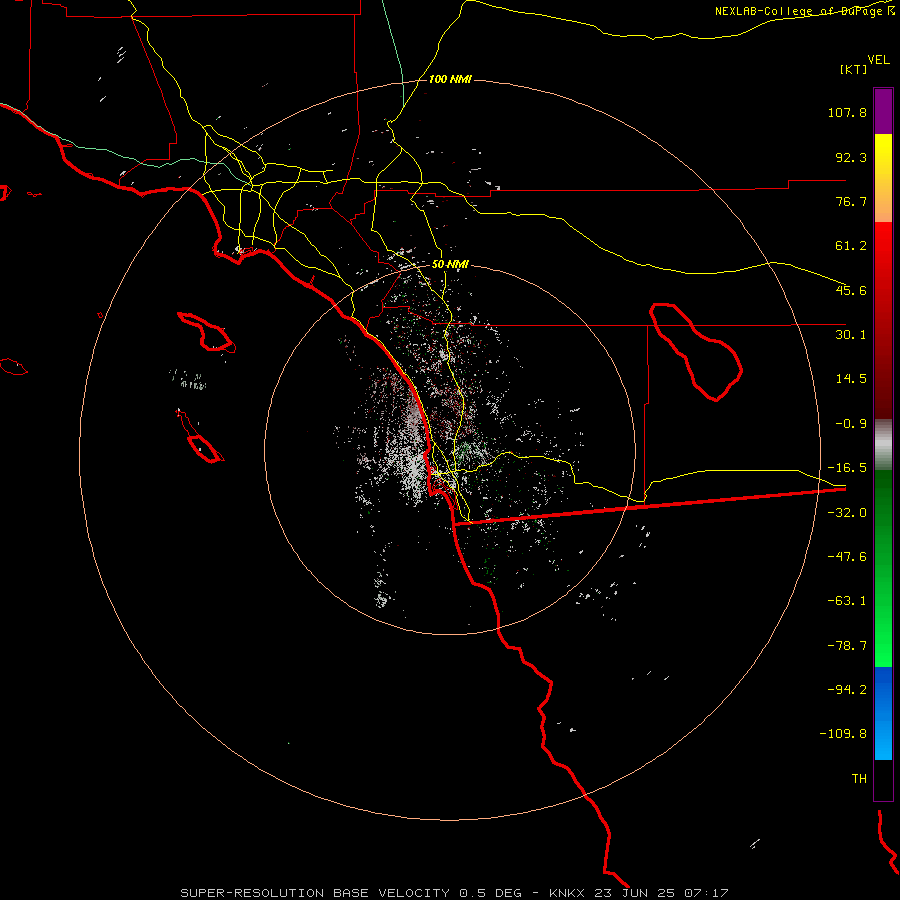This screenshot has width=900, height=900.
Task: Click the 50 NMI range ring label
Action: (450, 265)
